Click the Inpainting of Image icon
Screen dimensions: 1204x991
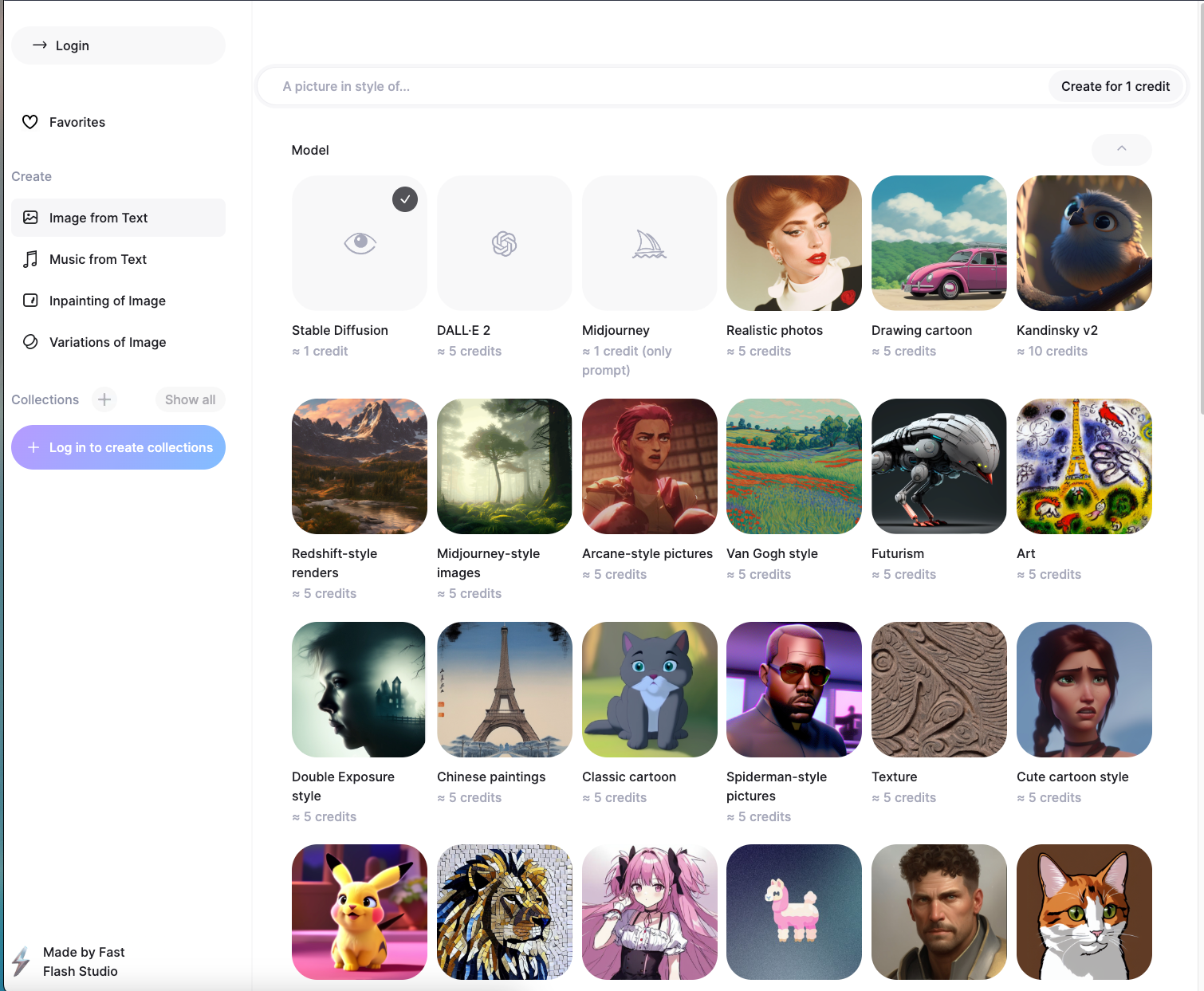[30, 301]
